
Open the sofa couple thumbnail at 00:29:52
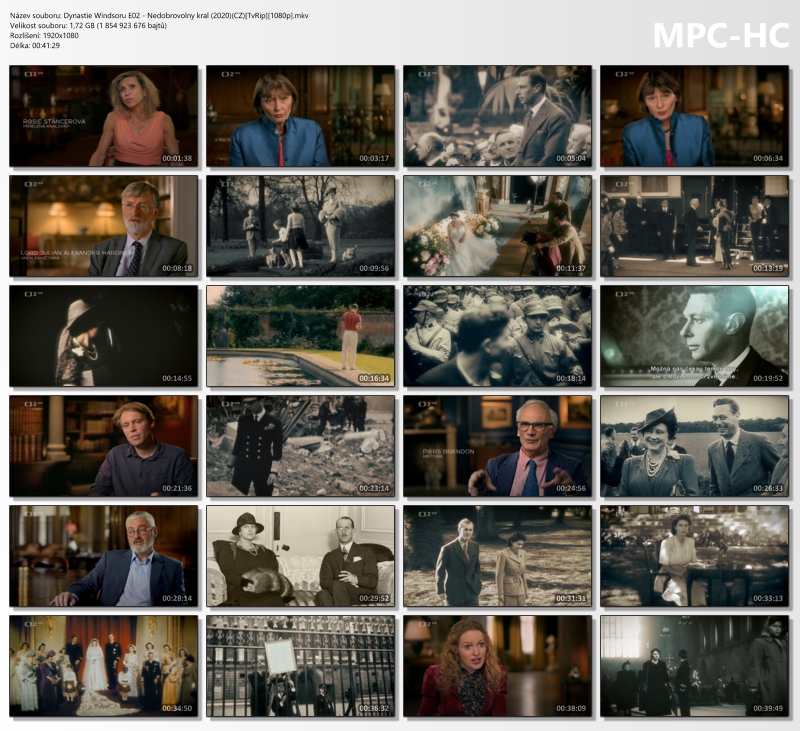click(301, 556)
